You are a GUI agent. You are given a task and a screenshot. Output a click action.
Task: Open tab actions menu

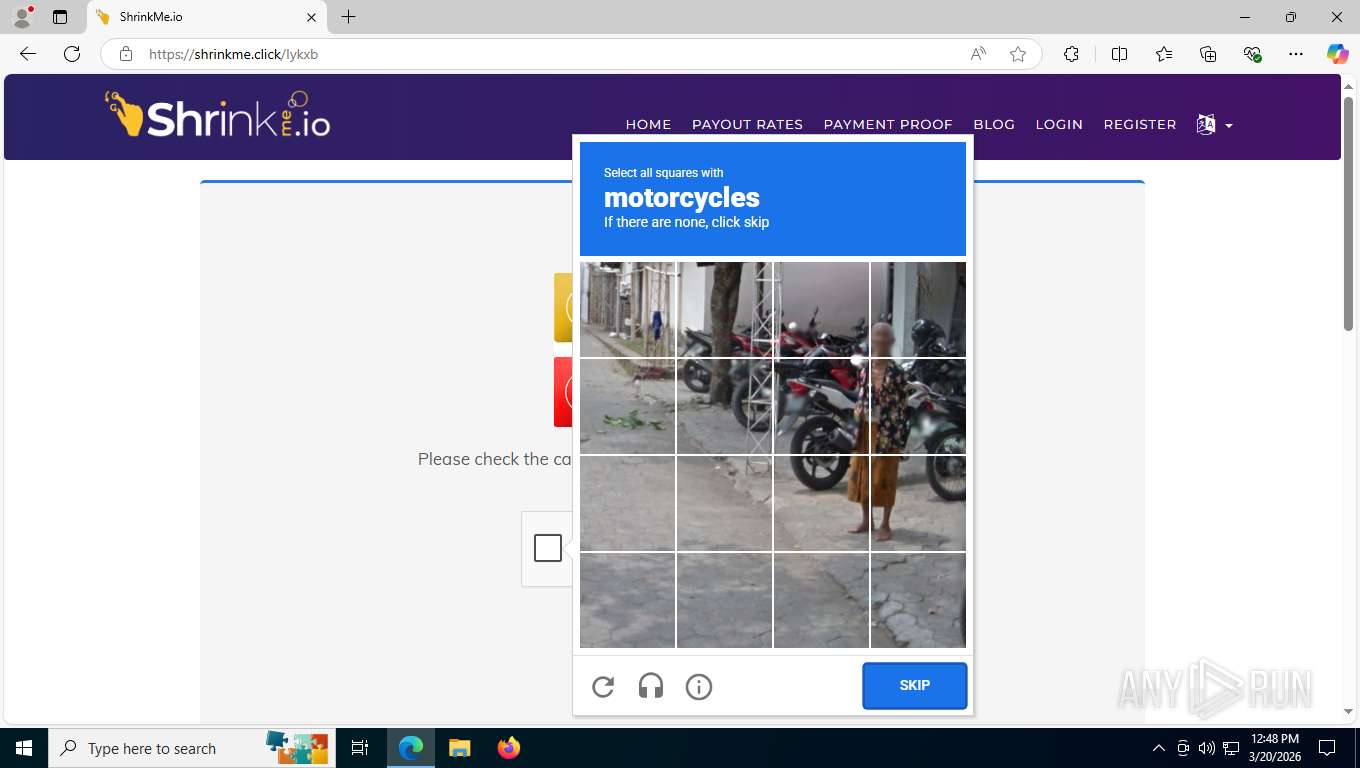click(x=60, y=17)
